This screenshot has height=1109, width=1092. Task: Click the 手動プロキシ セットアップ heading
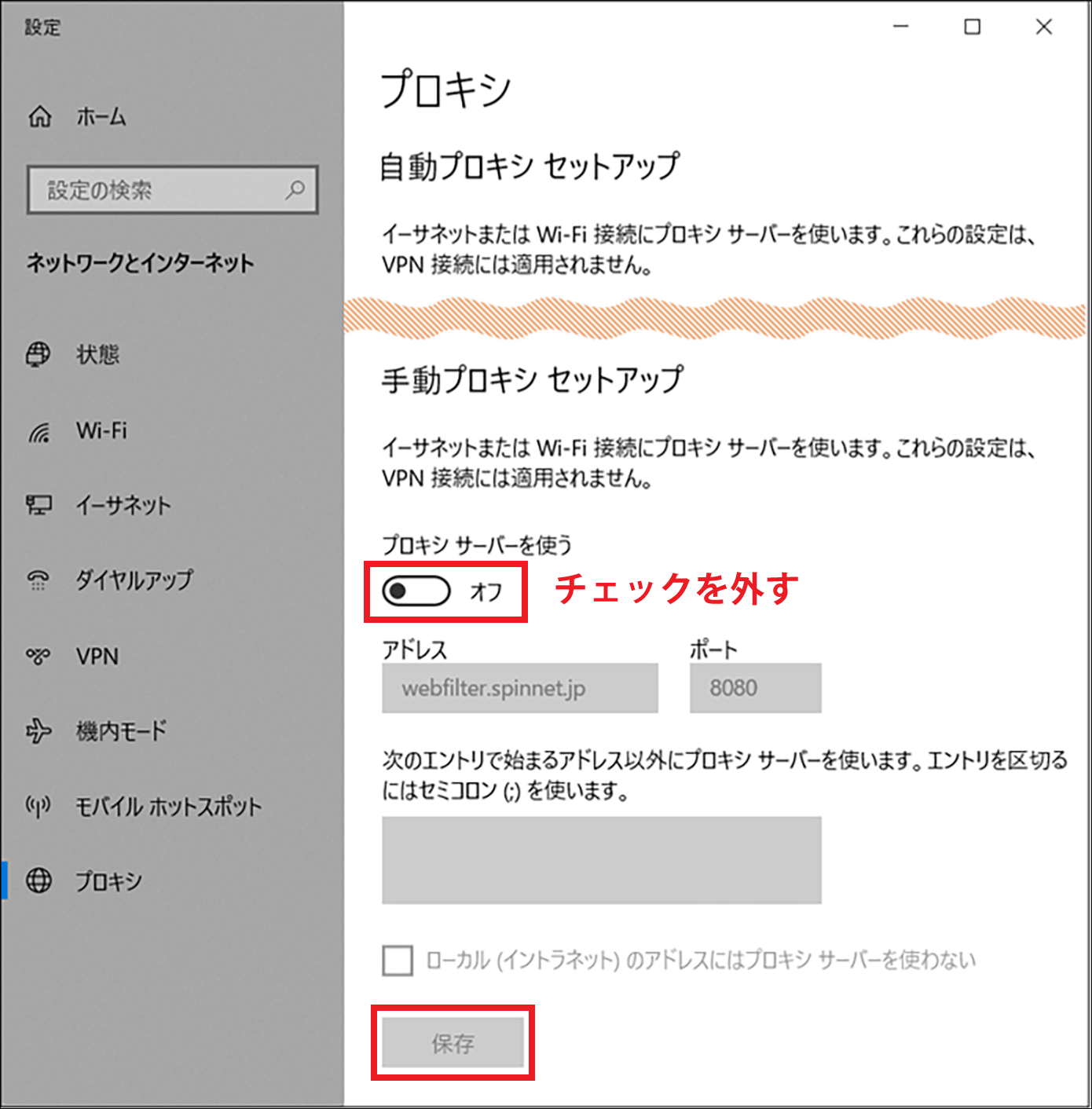click(x=533, y=379)
